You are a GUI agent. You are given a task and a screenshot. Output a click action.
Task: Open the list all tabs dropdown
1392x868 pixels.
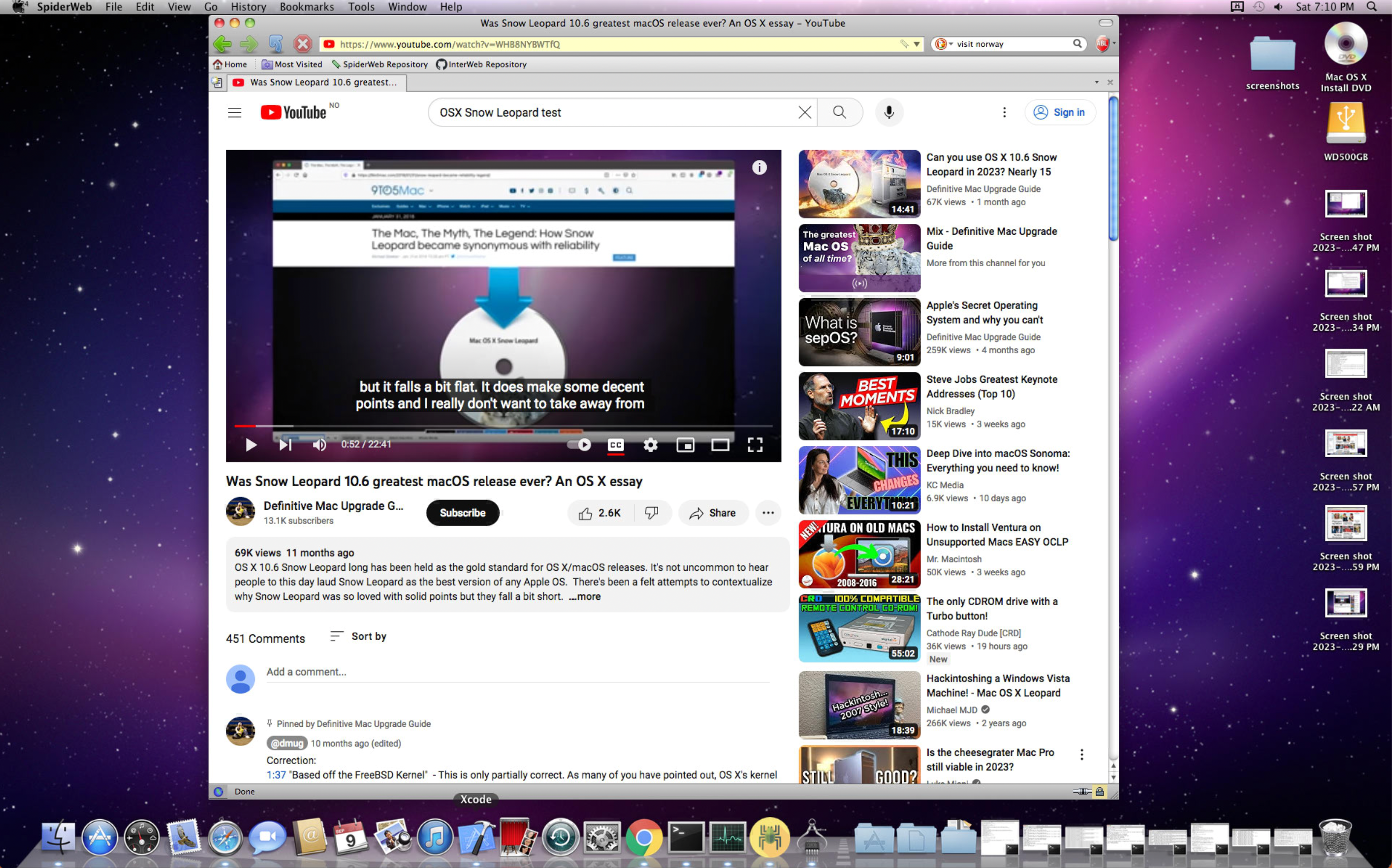pyautogui.click(x=1096, y=82)
